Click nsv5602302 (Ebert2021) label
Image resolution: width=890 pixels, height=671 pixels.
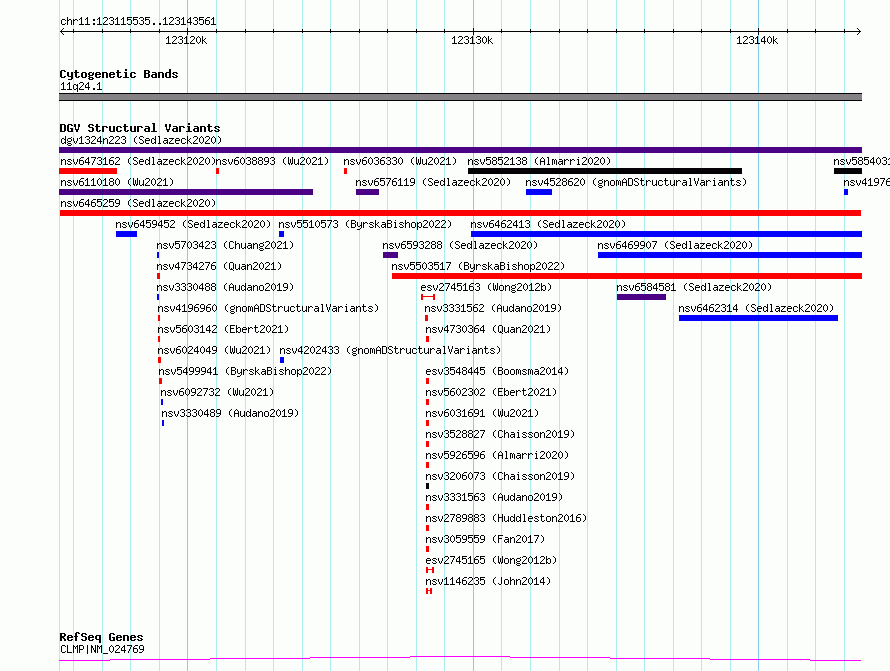(491, 392)
